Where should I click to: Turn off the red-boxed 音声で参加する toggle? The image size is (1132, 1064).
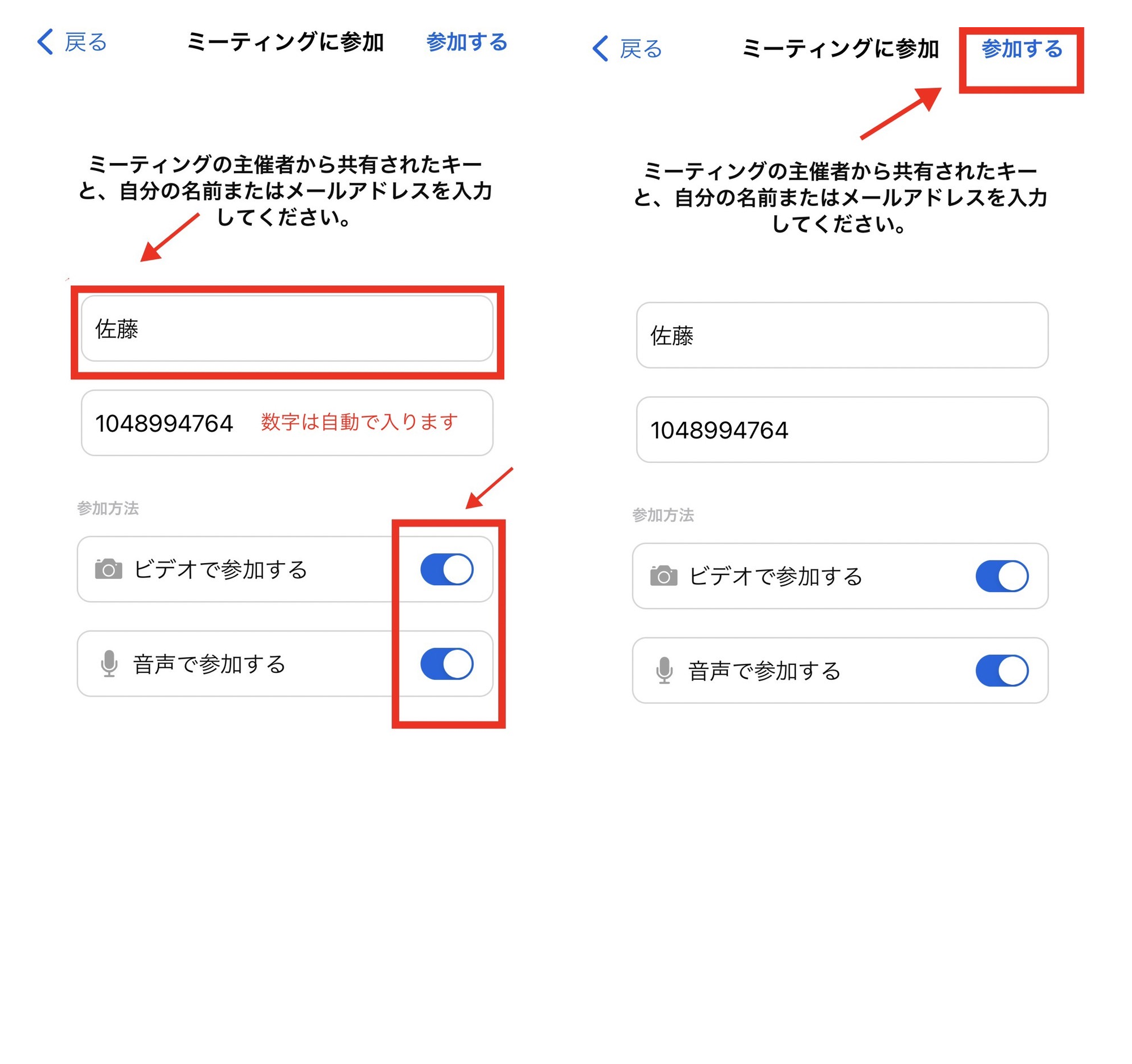coord(447,664)
